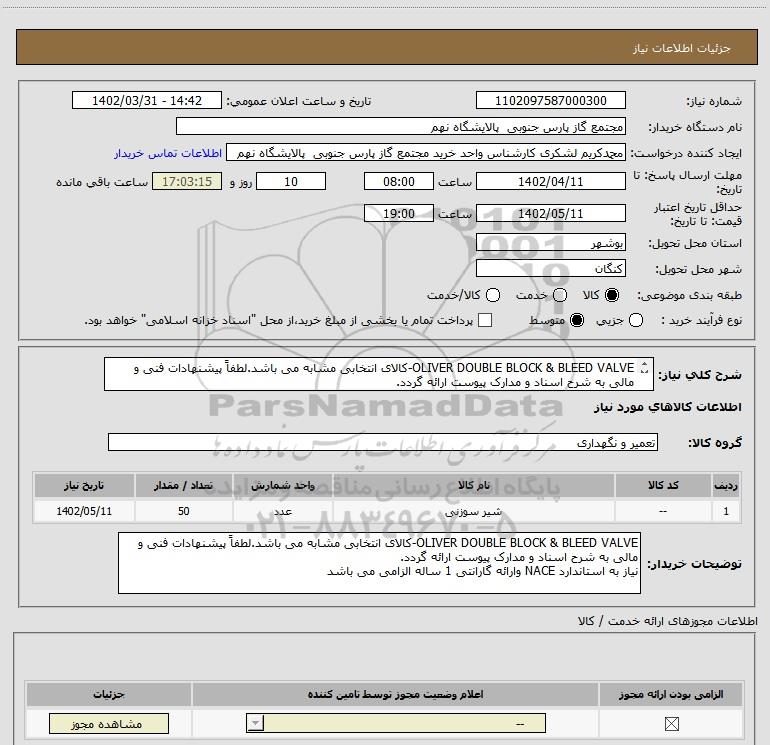This screenshot has width=770, height=745.
Task: Click the need date cell 1402/05/11
Action: point(84,511)
